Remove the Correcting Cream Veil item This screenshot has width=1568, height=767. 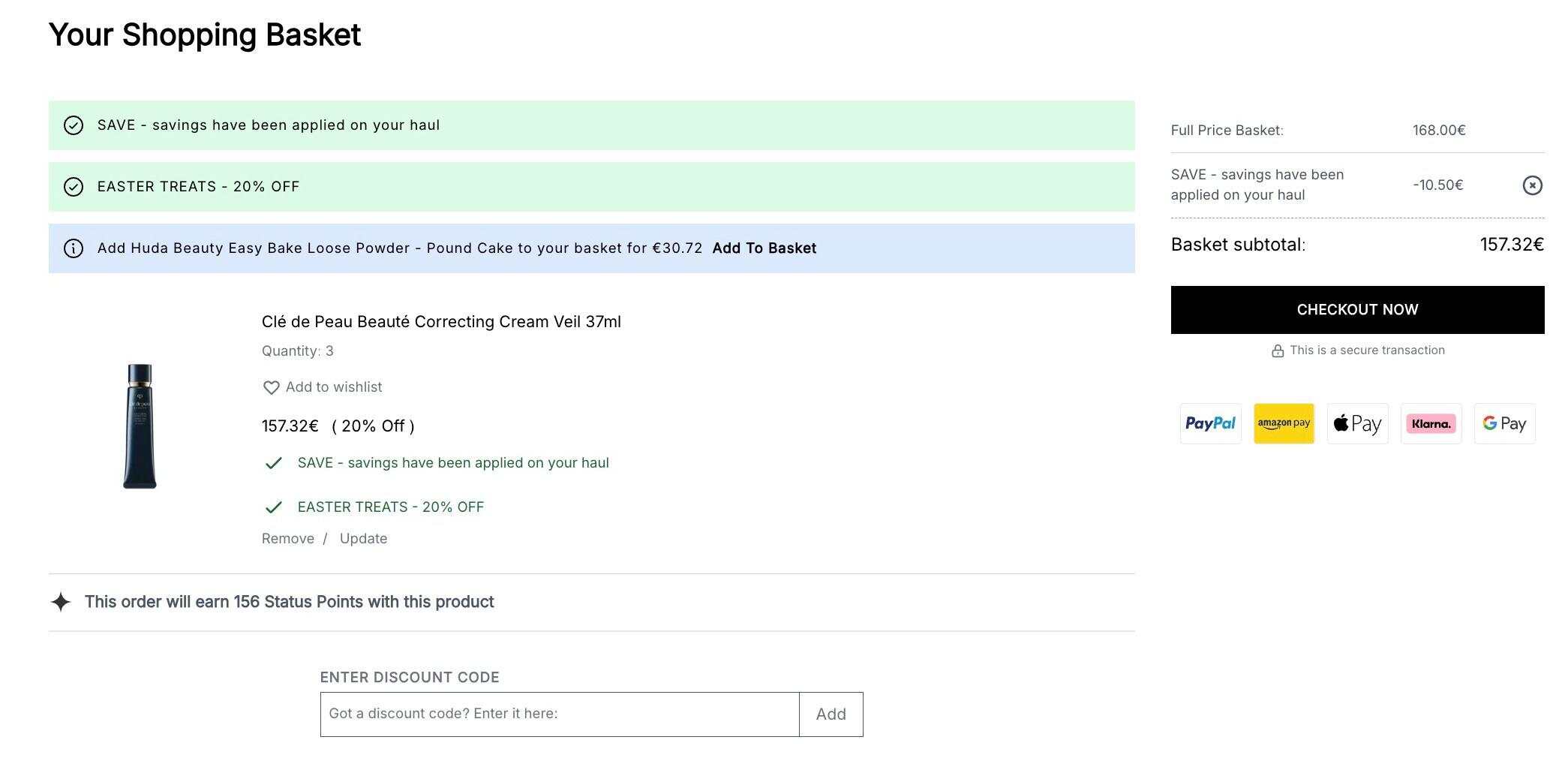point(288,539)
